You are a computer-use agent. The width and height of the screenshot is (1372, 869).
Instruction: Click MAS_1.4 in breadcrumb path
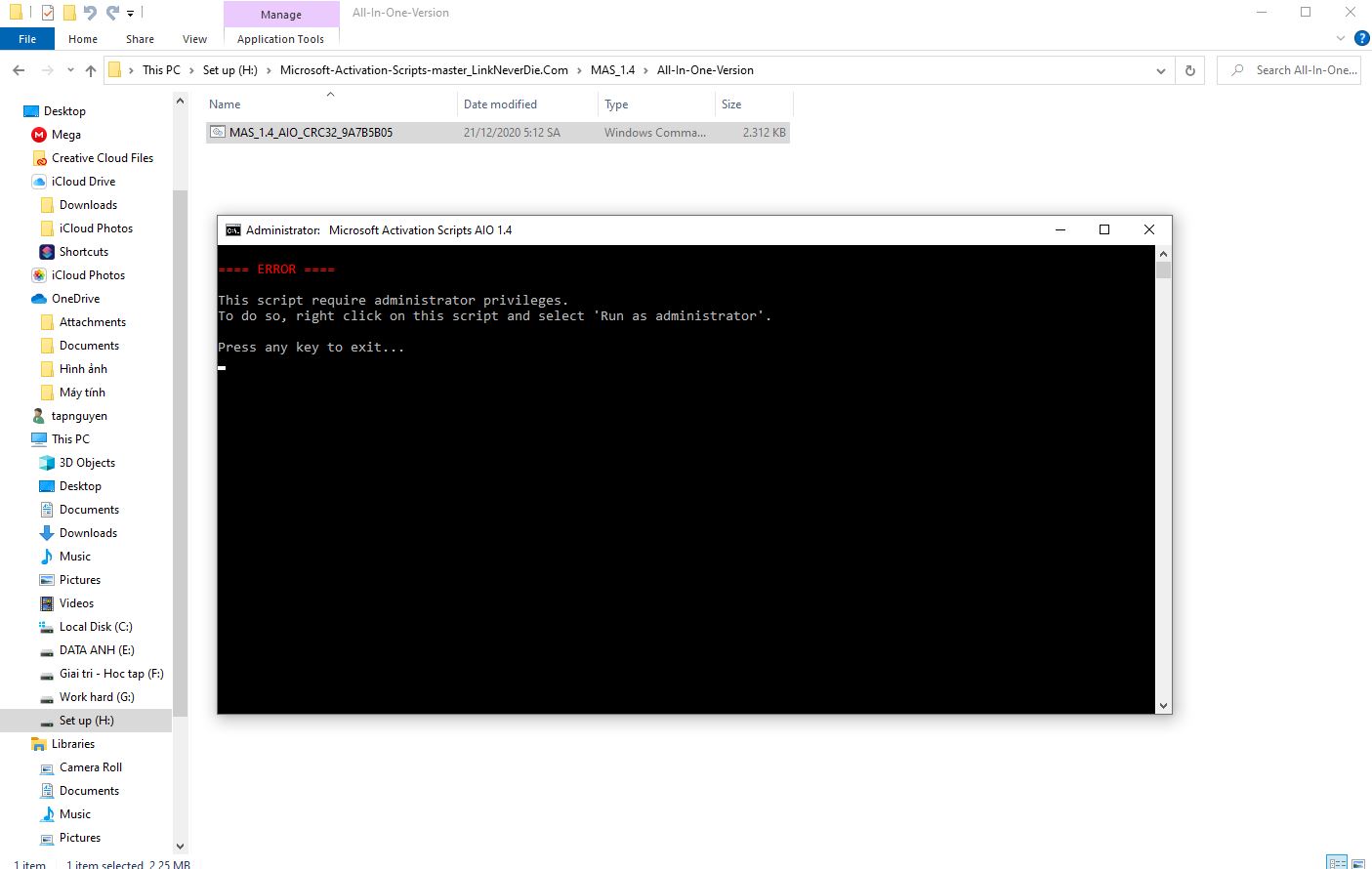point(612,70)
